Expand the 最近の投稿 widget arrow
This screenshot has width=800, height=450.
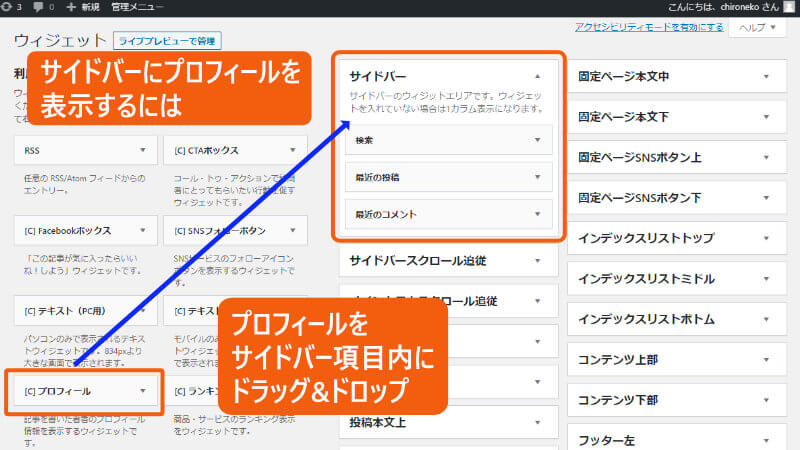[x=537, y=177]
